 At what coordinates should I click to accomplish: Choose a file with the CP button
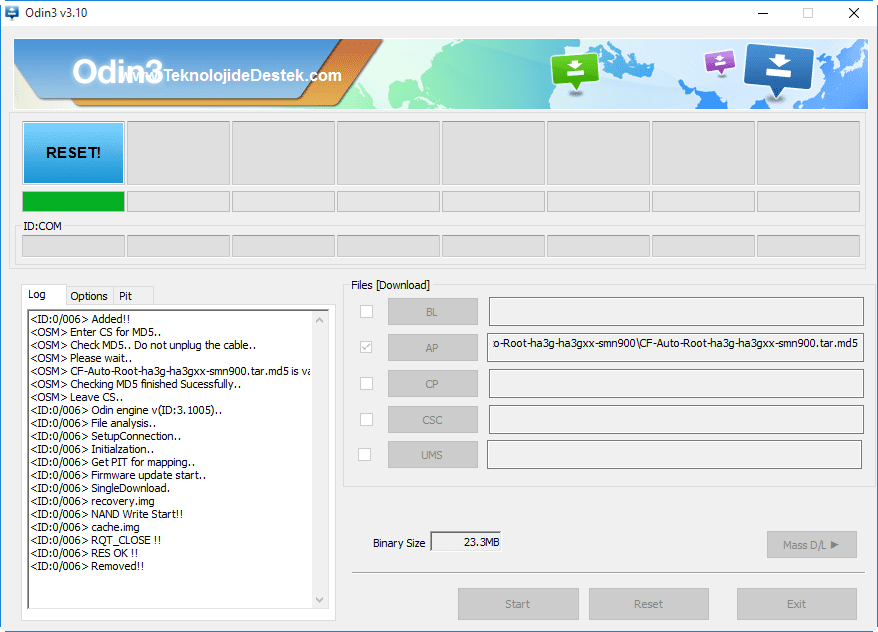(x=432, y=384)
